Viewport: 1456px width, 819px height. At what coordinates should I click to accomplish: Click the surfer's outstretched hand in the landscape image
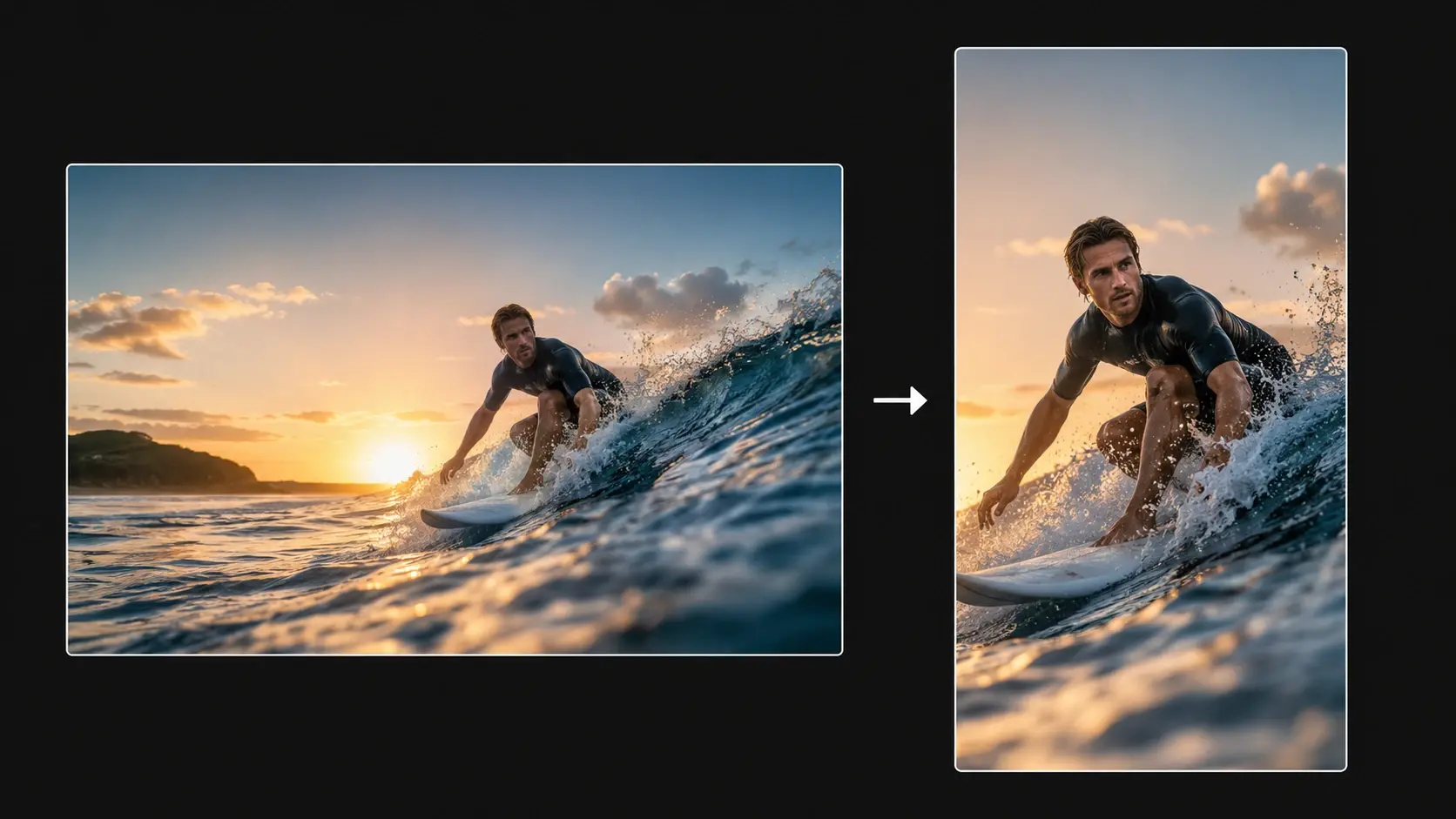451,471
